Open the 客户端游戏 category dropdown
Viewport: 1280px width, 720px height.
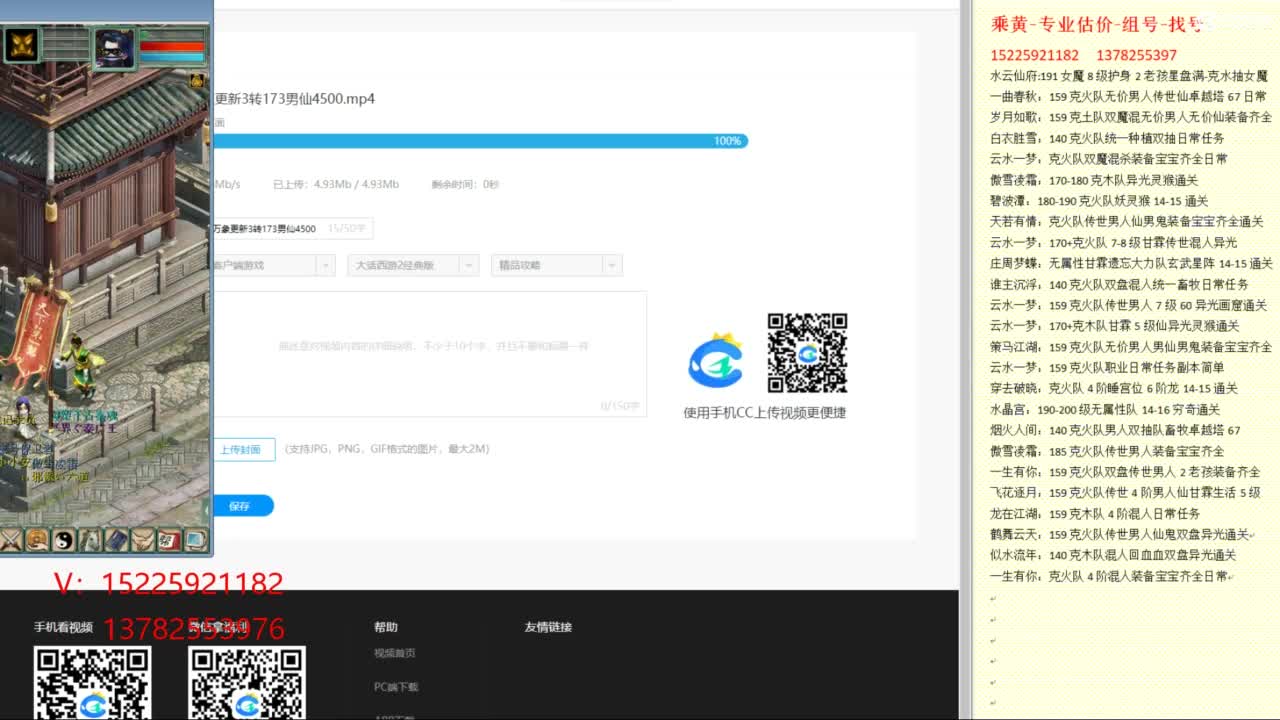273,265
